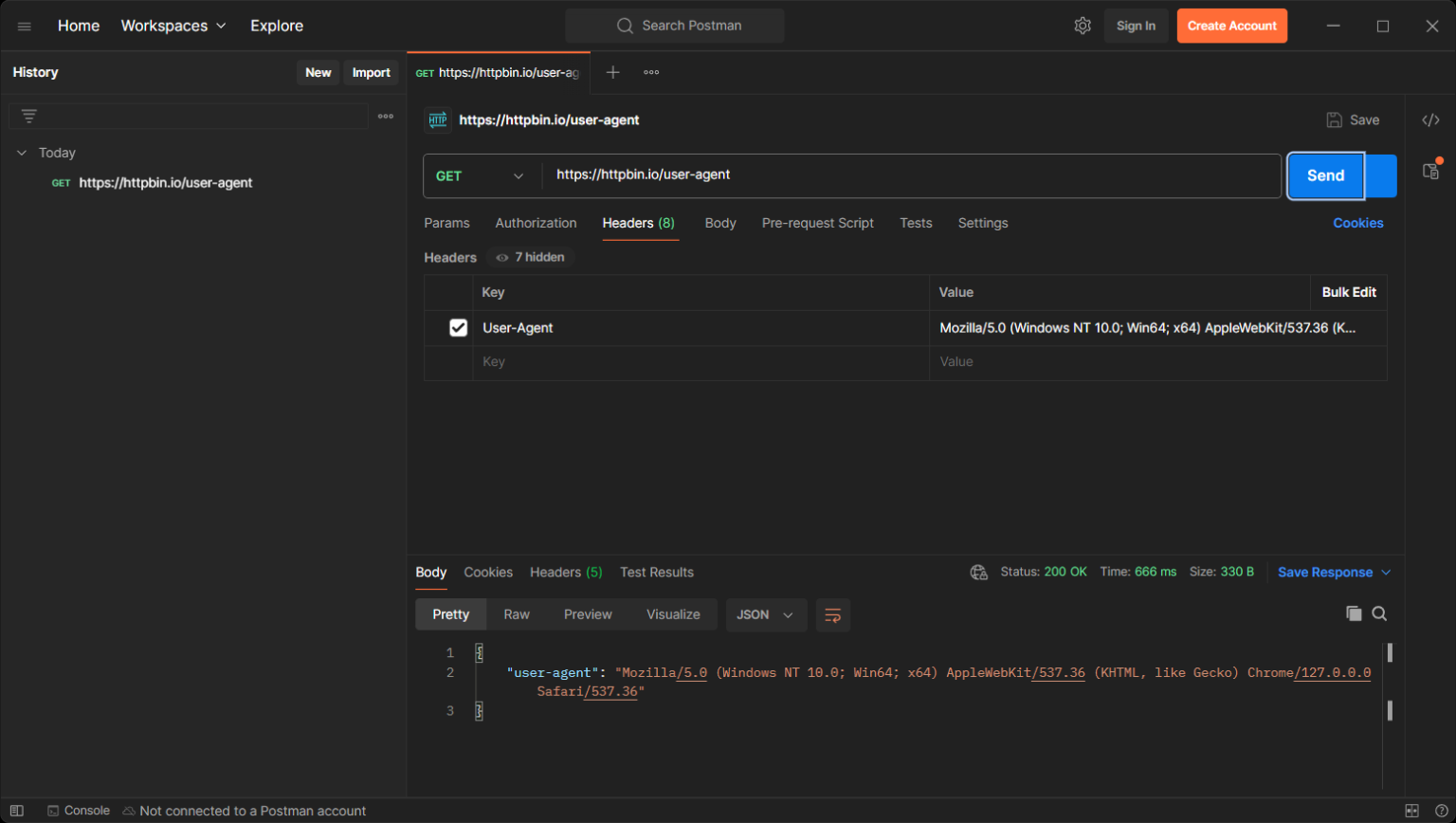This screenshot has height=823, width=1456.
Task: Open Postman settings via the gear icon
Action: [1083, 26]
